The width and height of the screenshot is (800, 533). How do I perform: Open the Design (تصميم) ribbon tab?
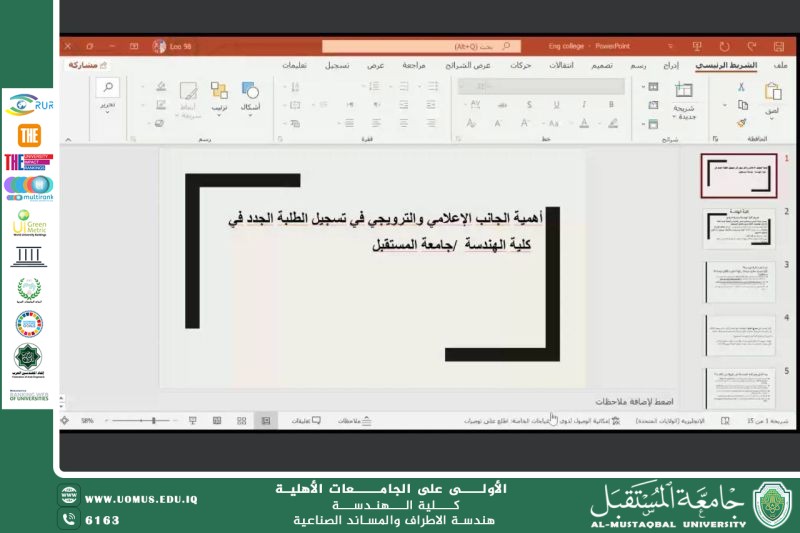pos(601,65)
